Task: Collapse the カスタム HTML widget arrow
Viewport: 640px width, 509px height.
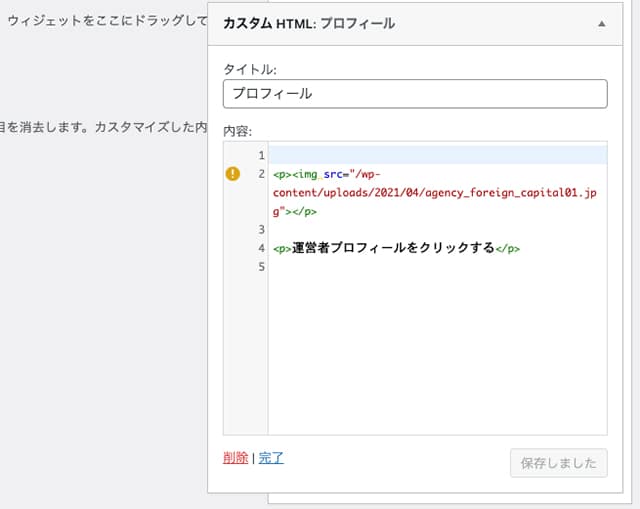Action: click(601, 24)
